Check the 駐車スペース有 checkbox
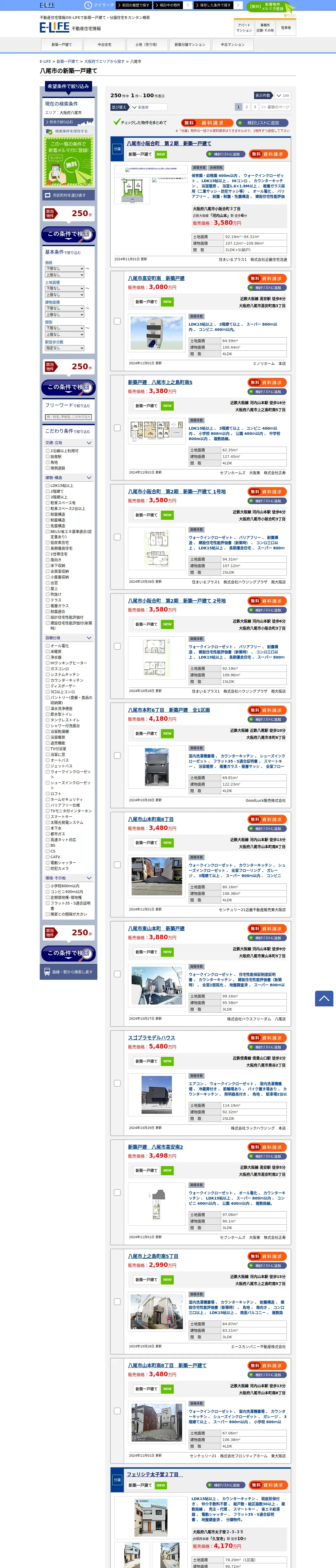Viewport: 336px width, 1568px height. click(x=48, y=503)
